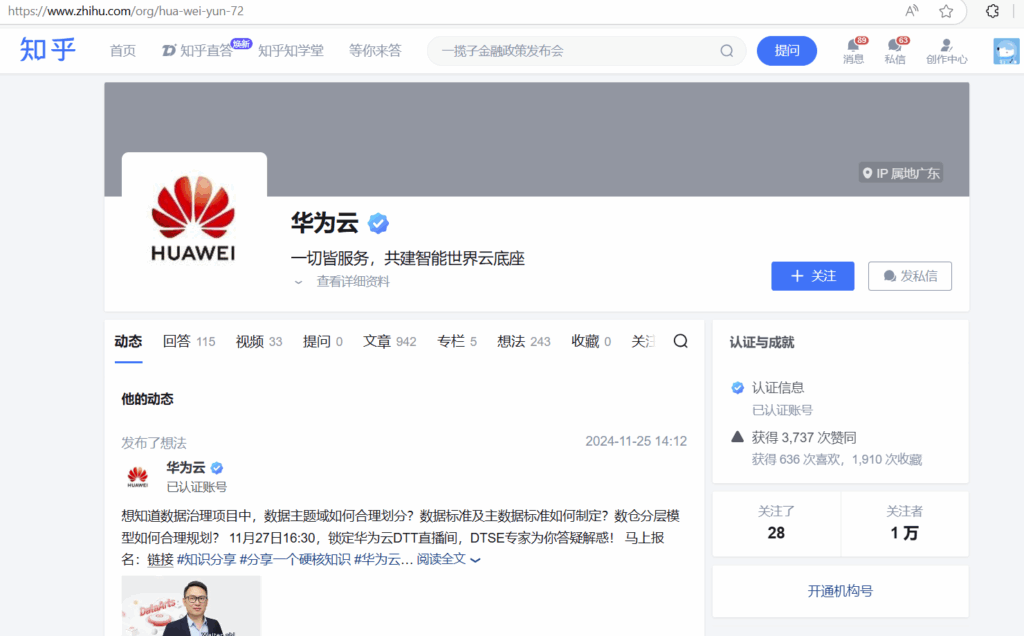Open the 链接 link in the post
Image resolution: width=1024 pixels, height=636 pixels.
(160, 560)
